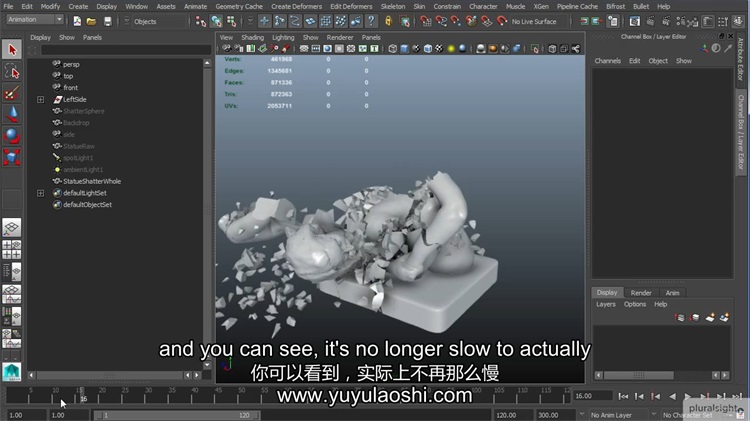Open the Bifrost menu

tap(615, 6)
